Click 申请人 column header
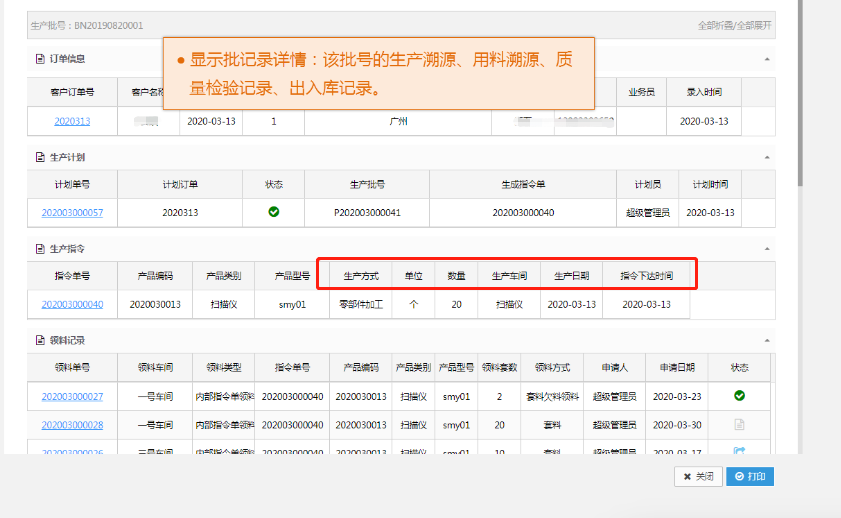This screenshot has height=518, width=841. (x=614, y=368)
